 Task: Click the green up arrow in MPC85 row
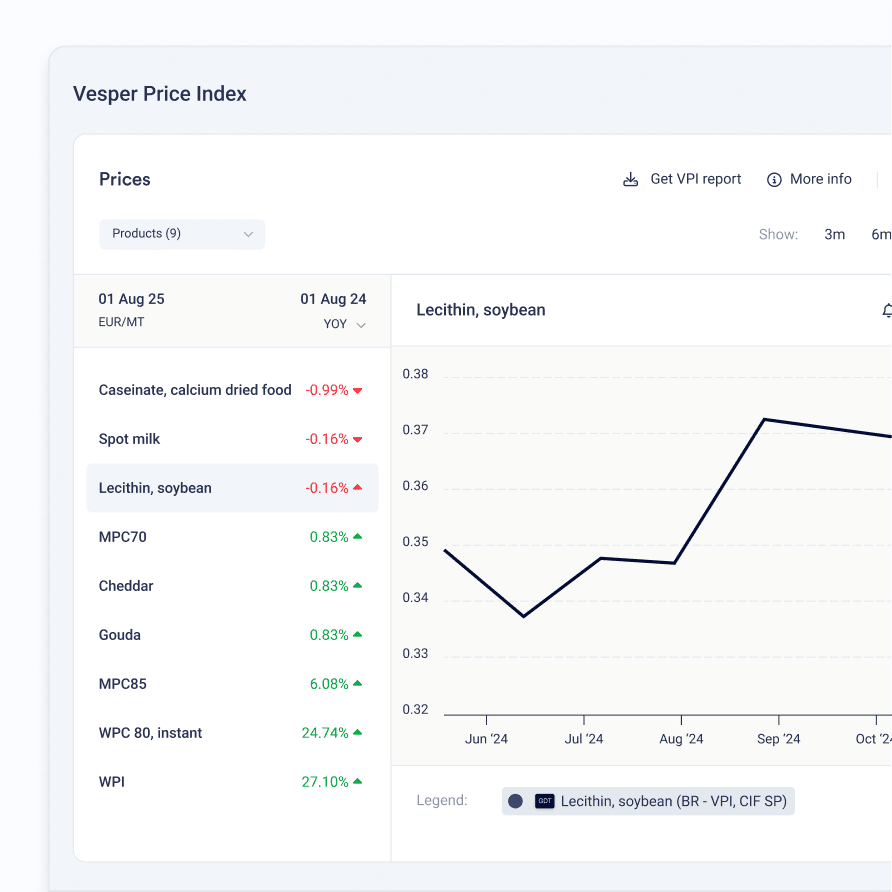click(358, 683)
